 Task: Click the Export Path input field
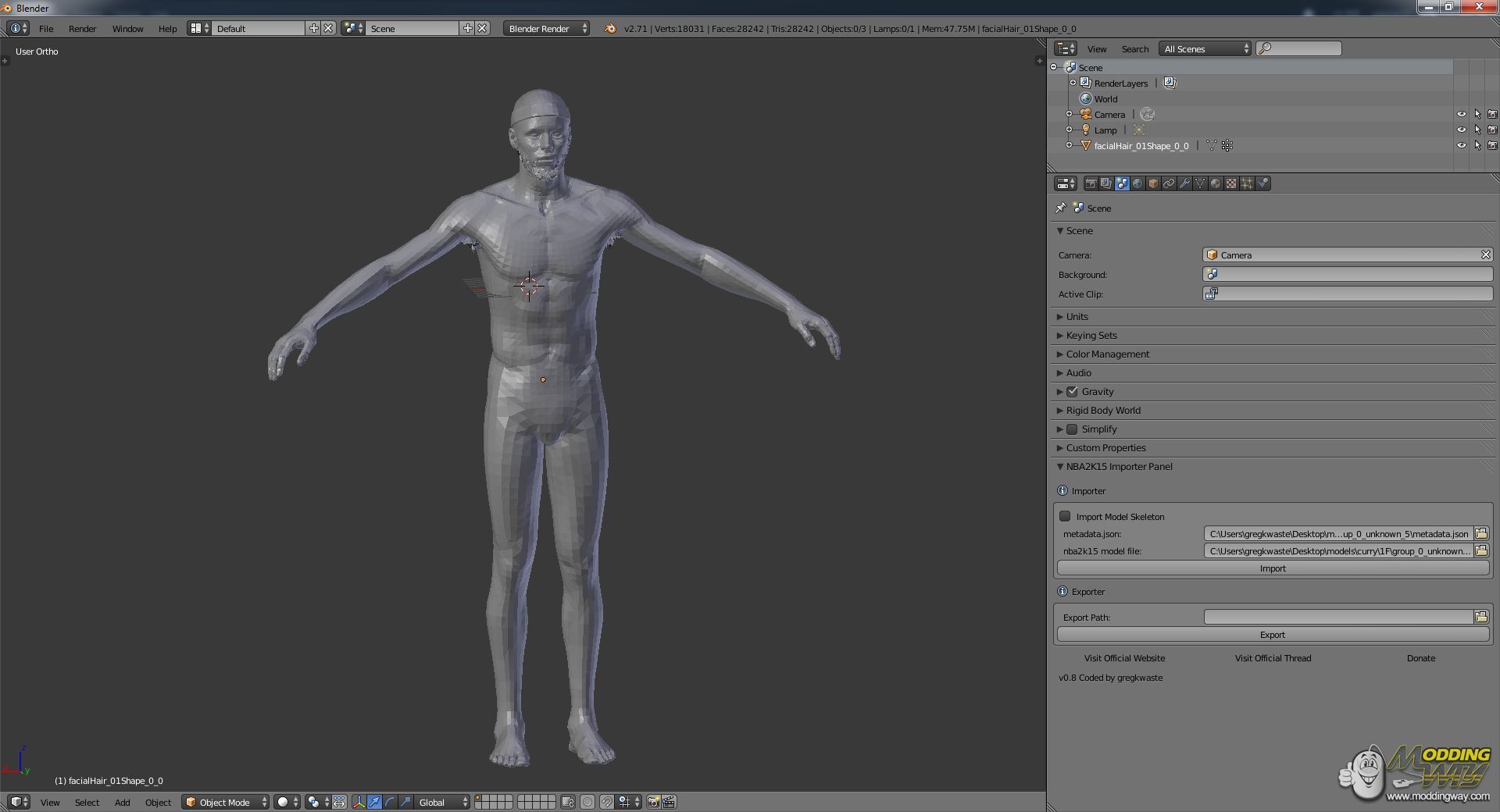1337,618
